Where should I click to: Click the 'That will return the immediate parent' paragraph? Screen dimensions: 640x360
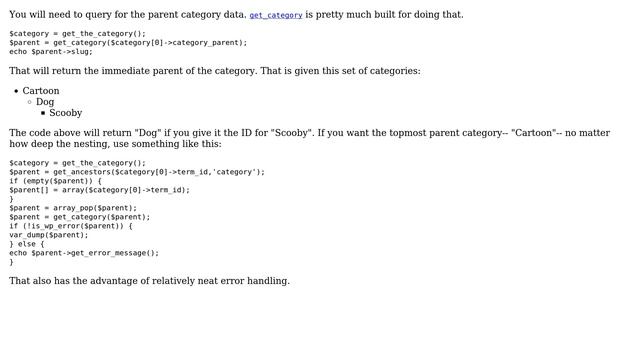pos(215,71)
